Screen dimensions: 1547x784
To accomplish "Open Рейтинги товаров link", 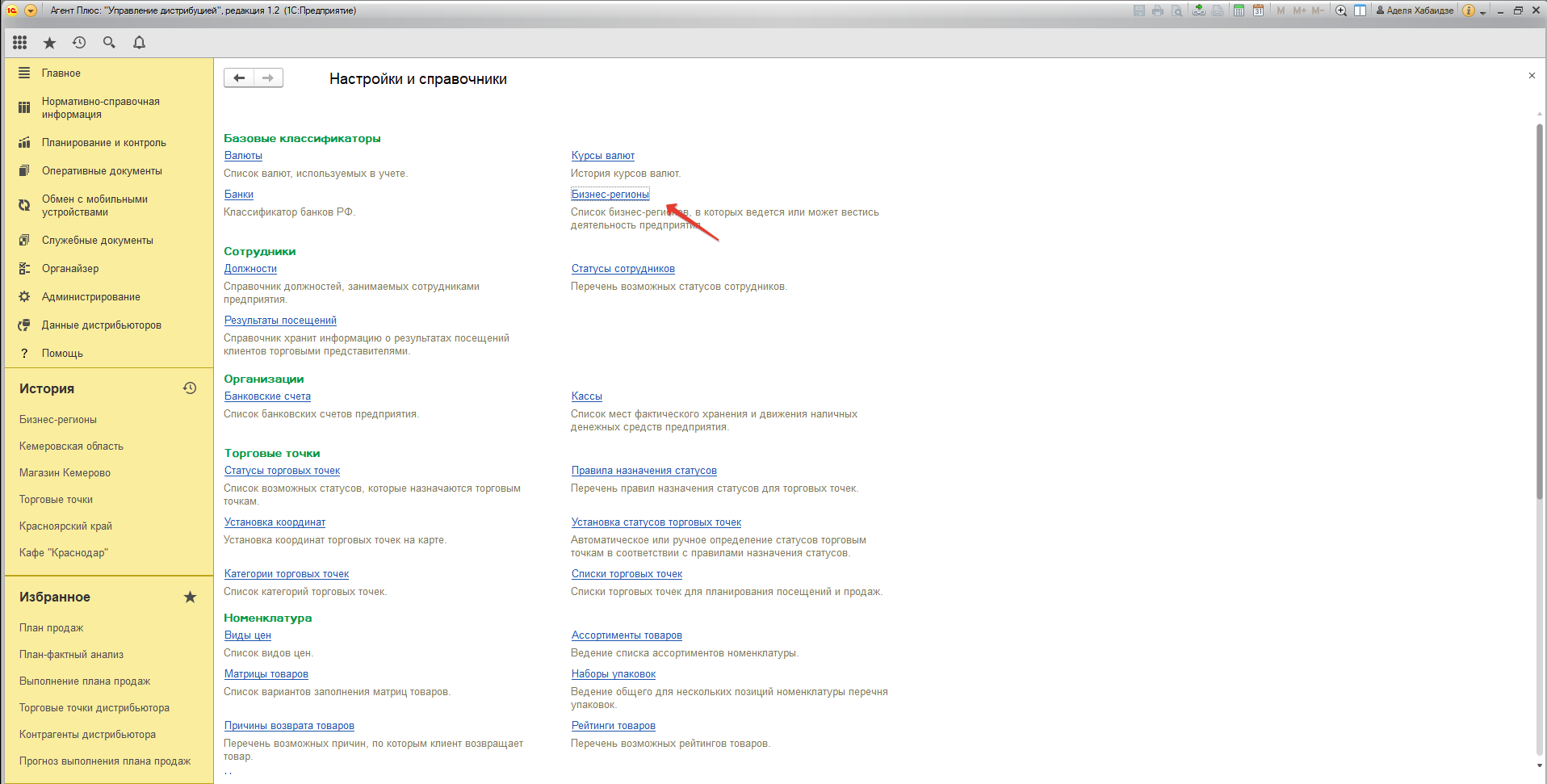I will pyautogui.click(x=614, y=725).
